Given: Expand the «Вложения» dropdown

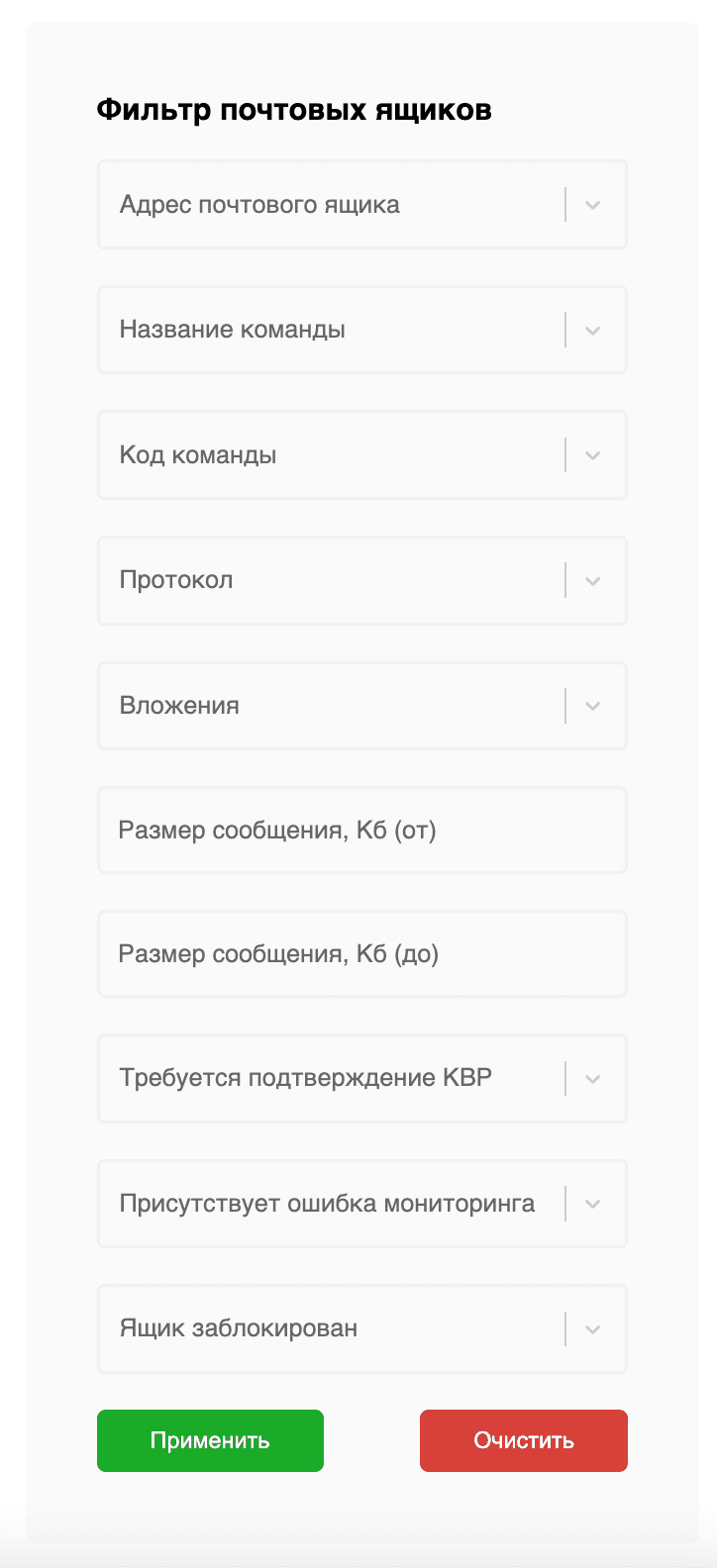Looking at the screenshot, I should [x=361, y=706].
